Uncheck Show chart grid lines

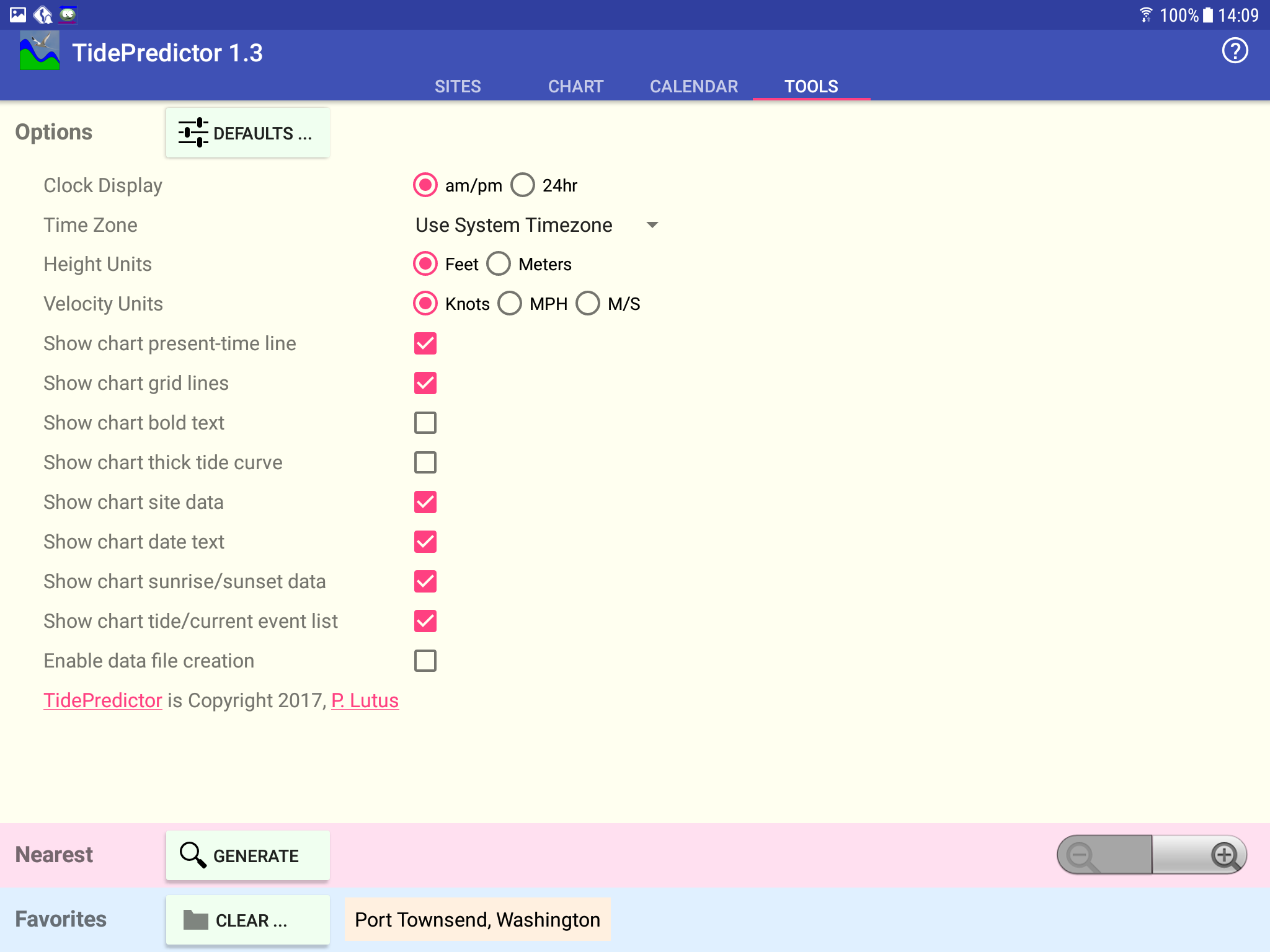point(425,383)
